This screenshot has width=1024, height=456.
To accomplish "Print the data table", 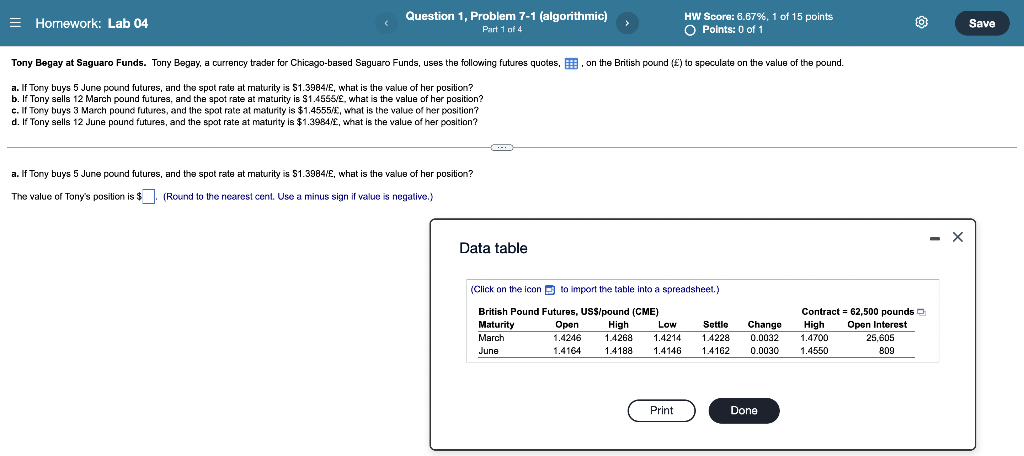I will click(662, 410).
